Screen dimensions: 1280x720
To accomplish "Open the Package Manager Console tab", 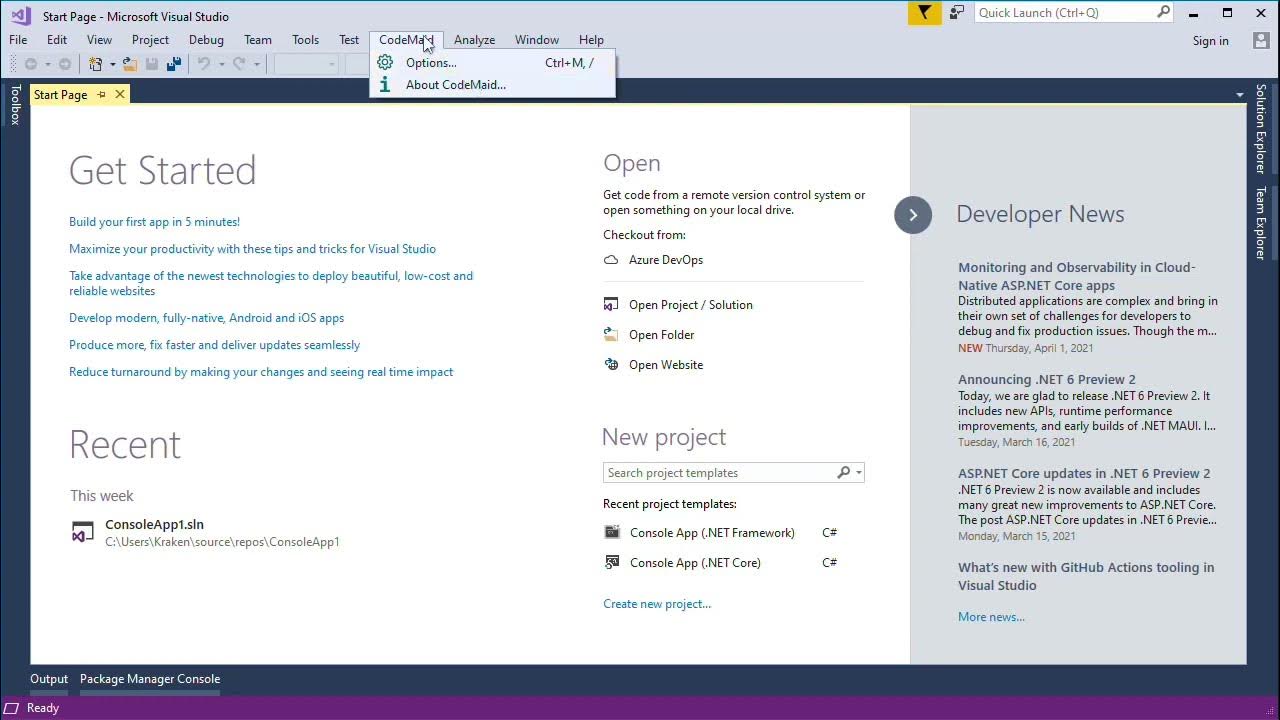I will (x=150, y=679).
